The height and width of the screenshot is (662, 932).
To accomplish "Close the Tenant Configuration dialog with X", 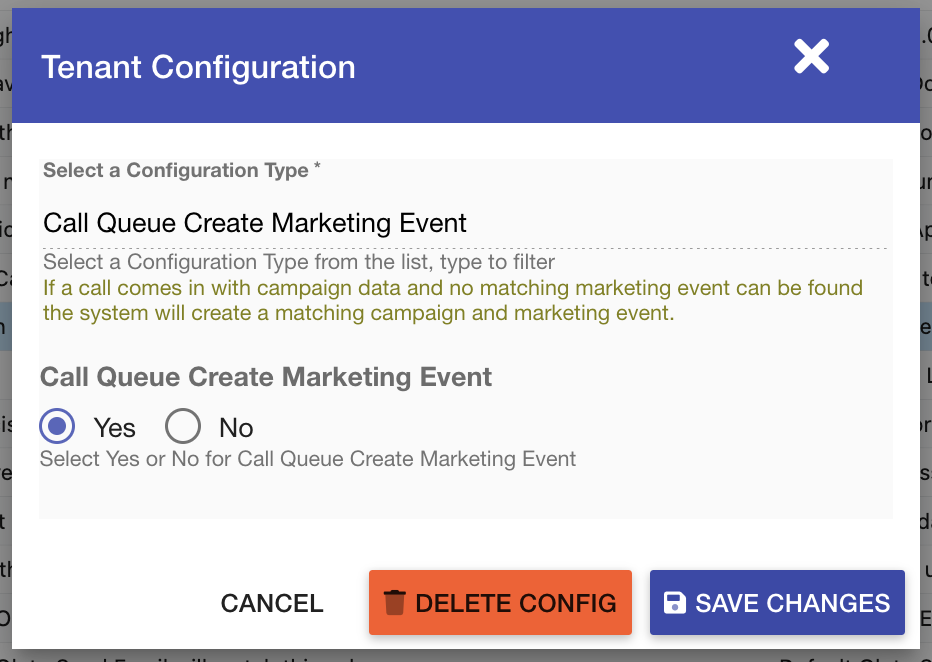I will 811,57.
